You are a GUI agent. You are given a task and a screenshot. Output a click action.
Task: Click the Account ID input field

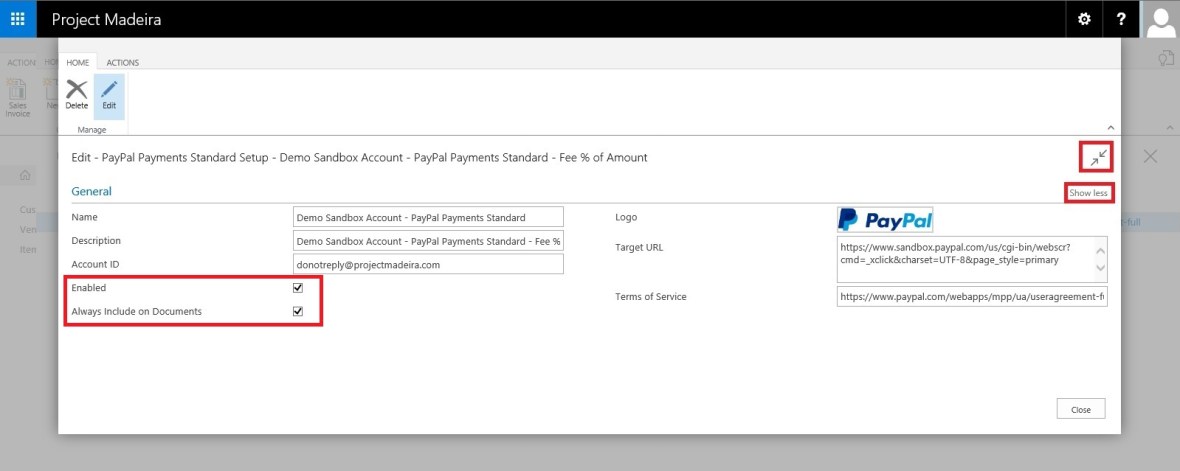click(428, 264)
